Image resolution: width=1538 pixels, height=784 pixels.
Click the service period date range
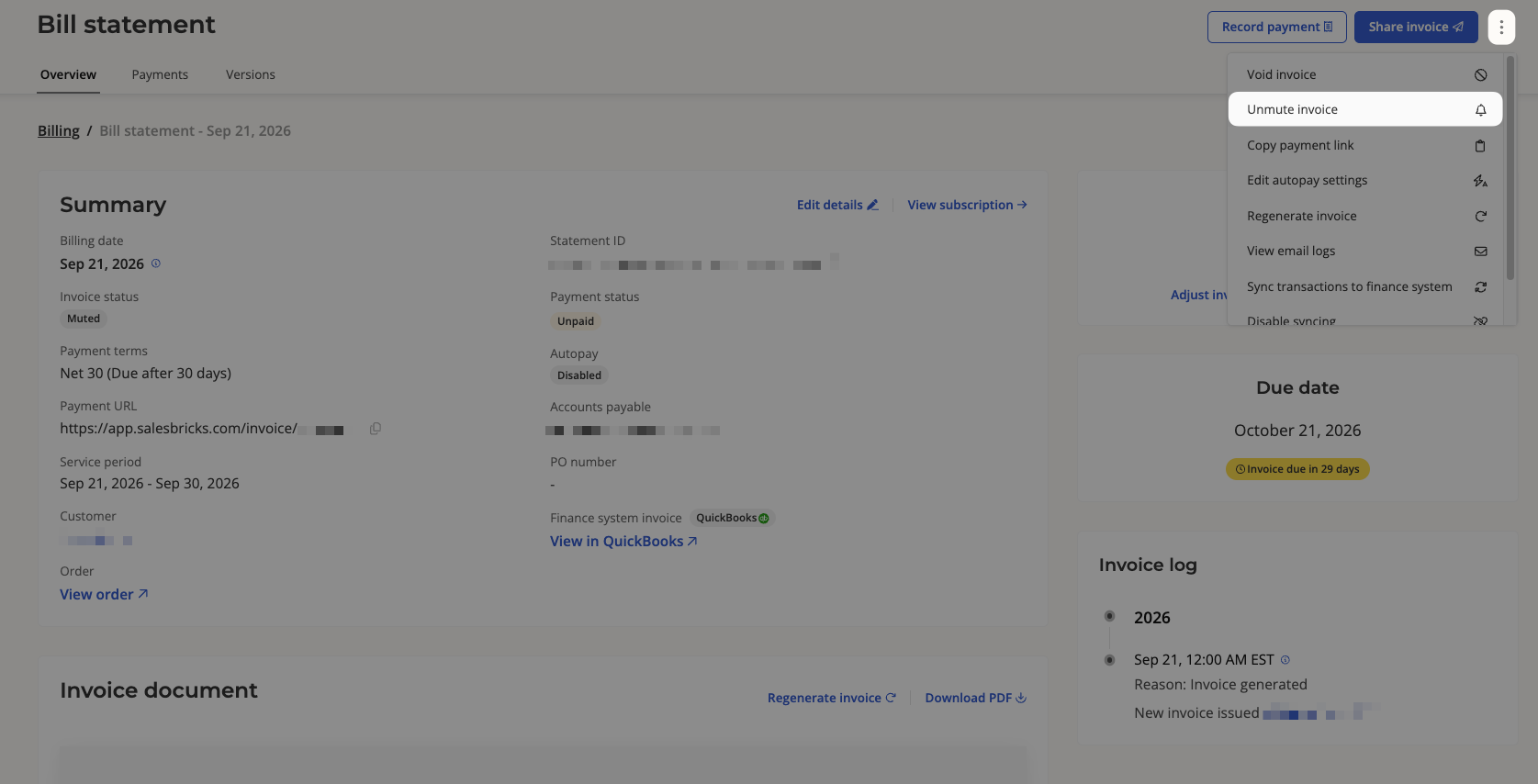[150, 484]
